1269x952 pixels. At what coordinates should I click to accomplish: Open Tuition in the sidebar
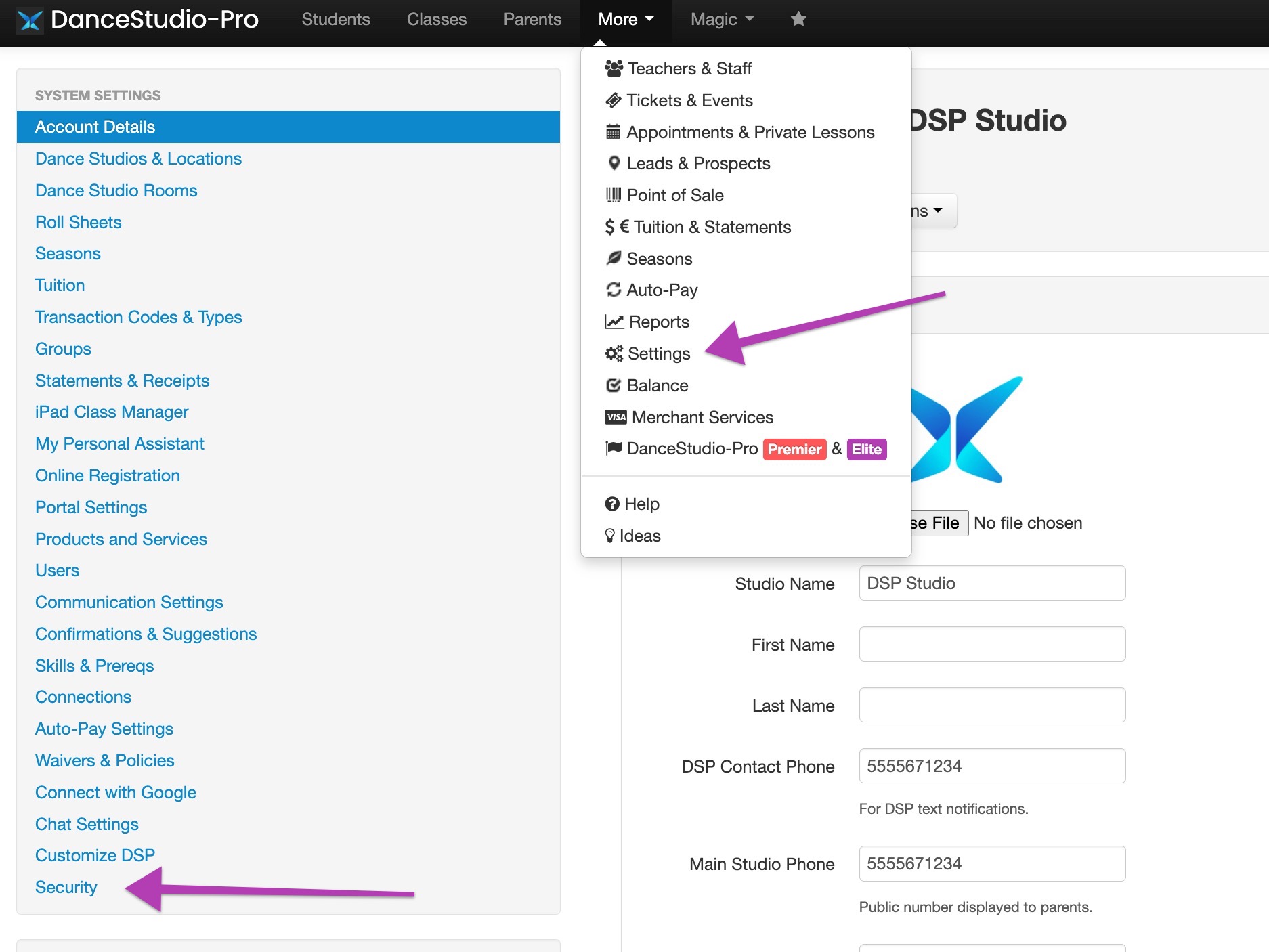pyautogui.click(x=60, y=285)
